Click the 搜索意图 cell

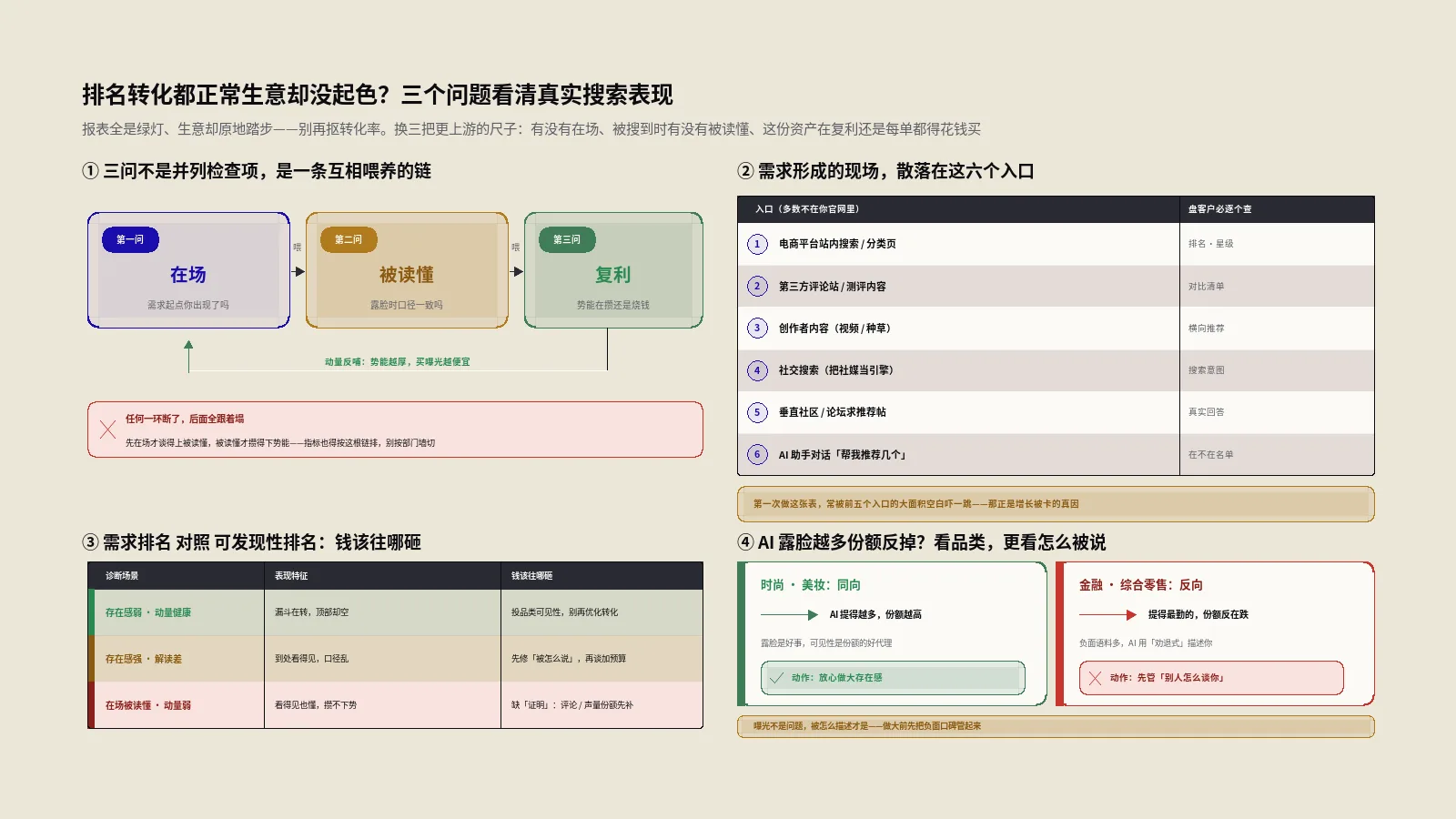1207,370
